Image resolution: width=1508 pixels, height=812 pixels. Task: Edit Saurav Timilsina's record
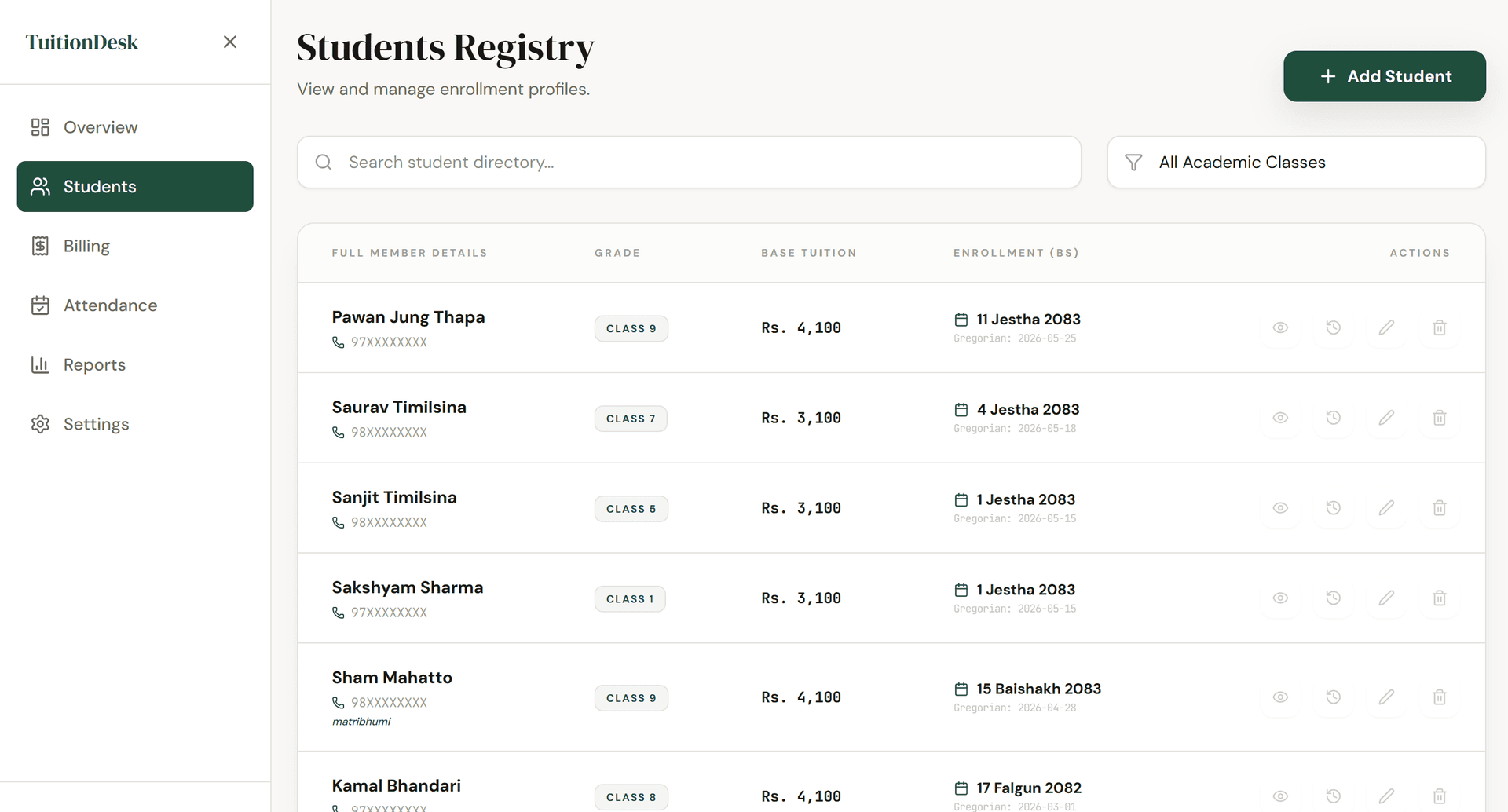1386,418
